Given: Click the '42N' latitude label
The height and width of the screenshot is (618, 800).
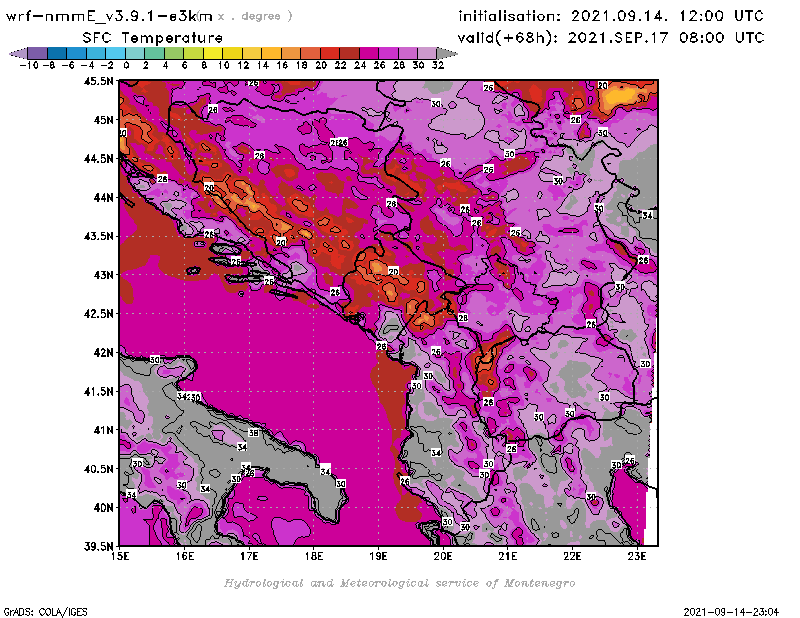Looking at the screenshot, I should [103, 352].
